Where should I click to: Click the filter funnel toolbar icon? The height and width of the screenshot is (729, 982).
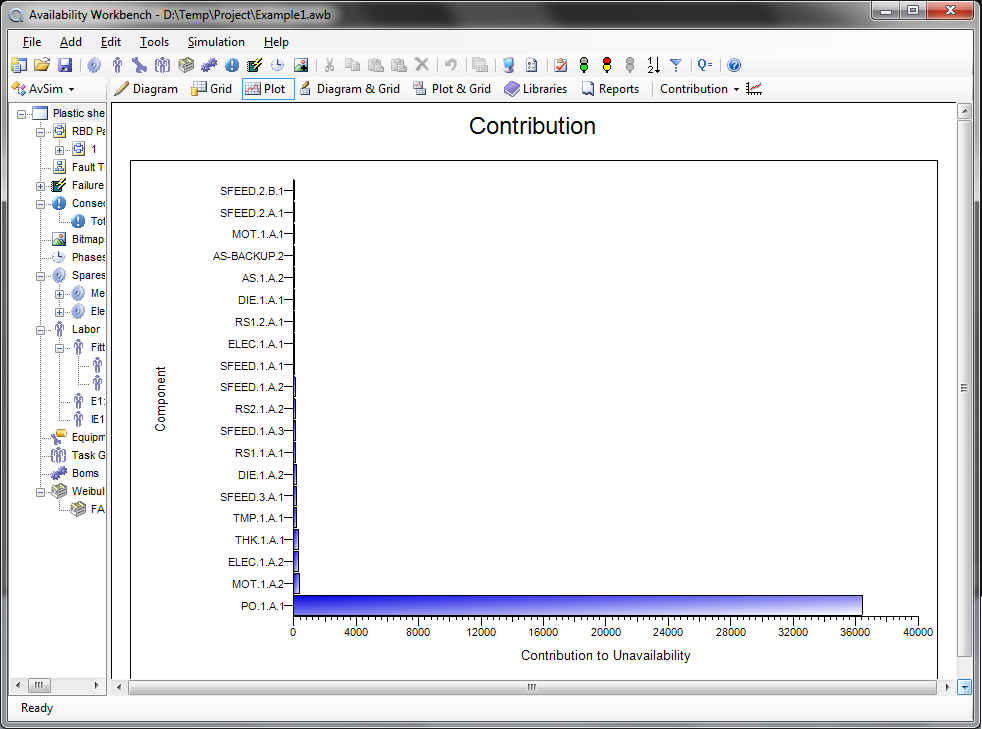676,65
